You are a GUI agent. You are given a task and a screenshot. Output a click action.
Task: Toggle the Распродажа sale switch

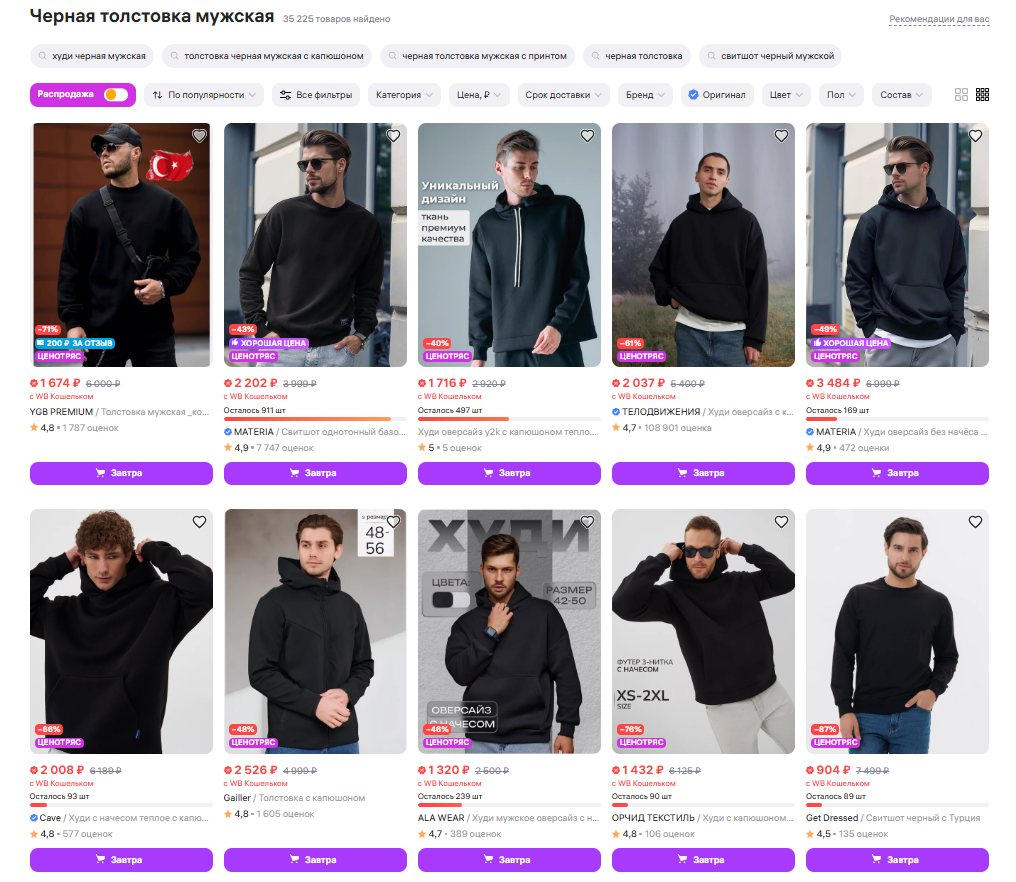(x=115, y=95)
